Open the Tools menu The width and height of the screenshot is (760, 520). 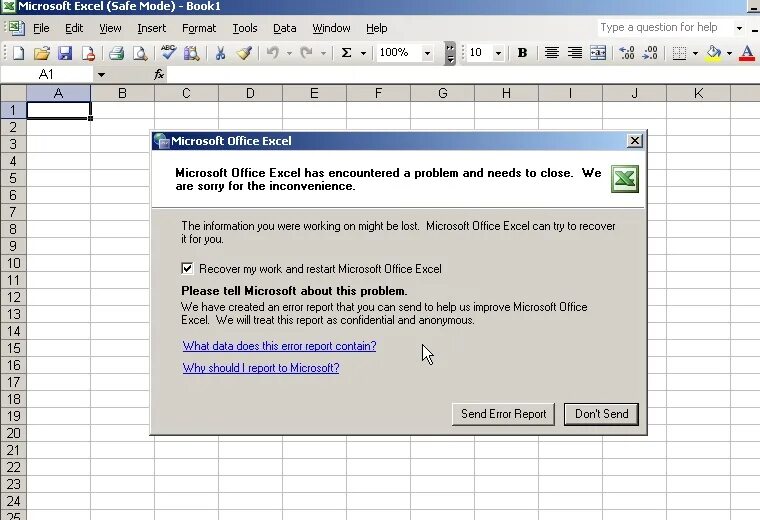[245, 28]
